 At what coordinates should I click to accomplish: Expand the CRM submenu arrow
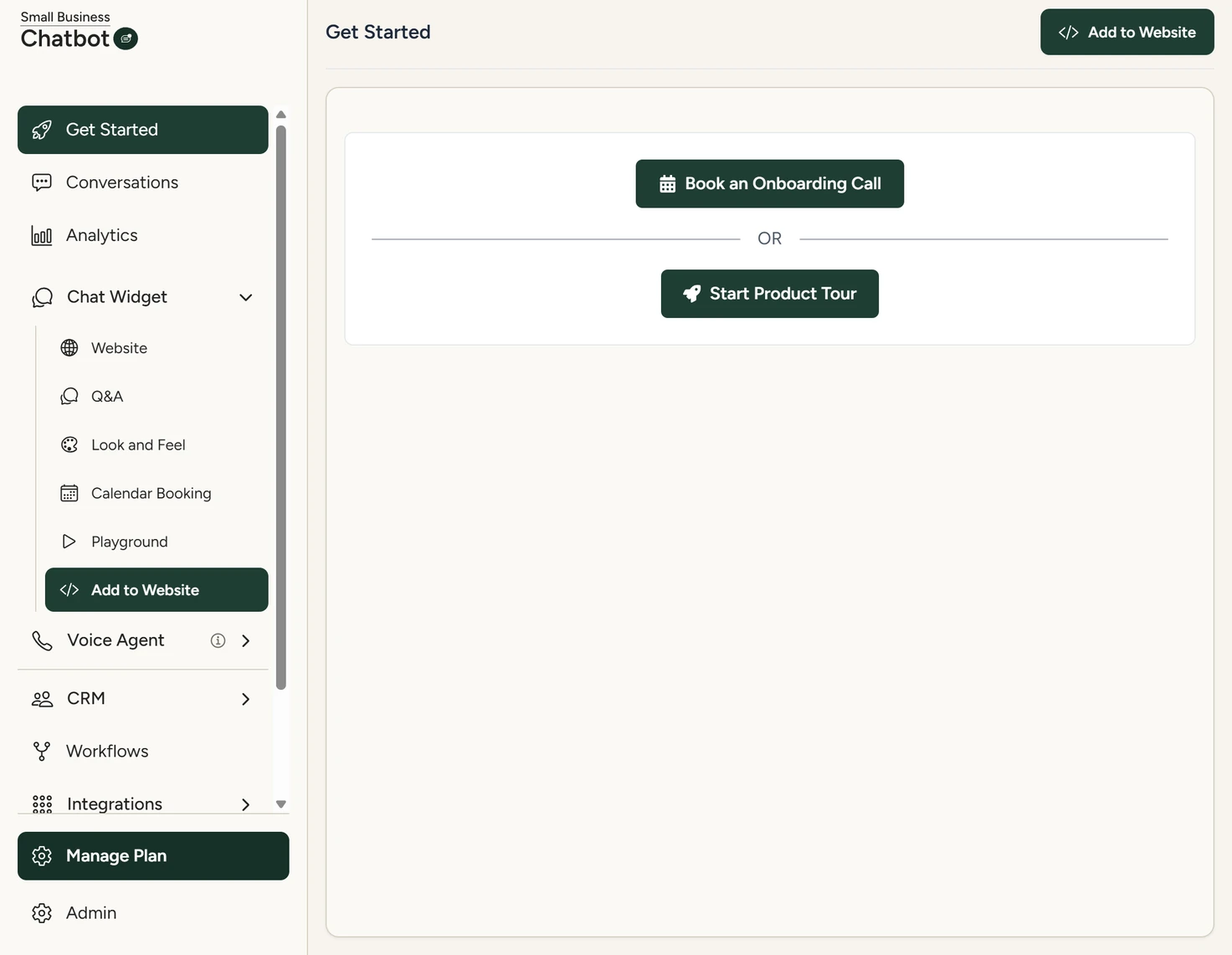click(246, 699)
